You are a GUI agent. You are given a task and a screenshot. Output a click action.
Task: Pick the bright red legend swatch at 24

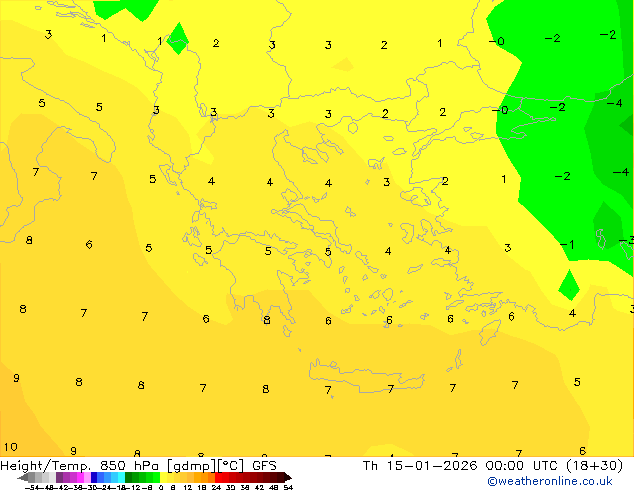(x=218, y=478)
